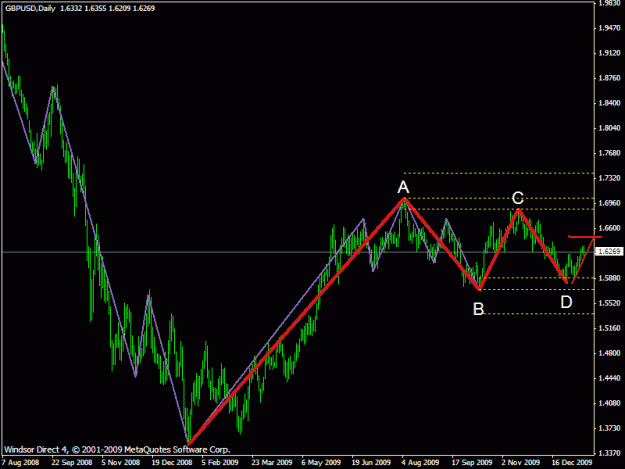Click the 2 Nov 2009 date label
This screenshot has height=469, width=625.
[x=521, y=463]
